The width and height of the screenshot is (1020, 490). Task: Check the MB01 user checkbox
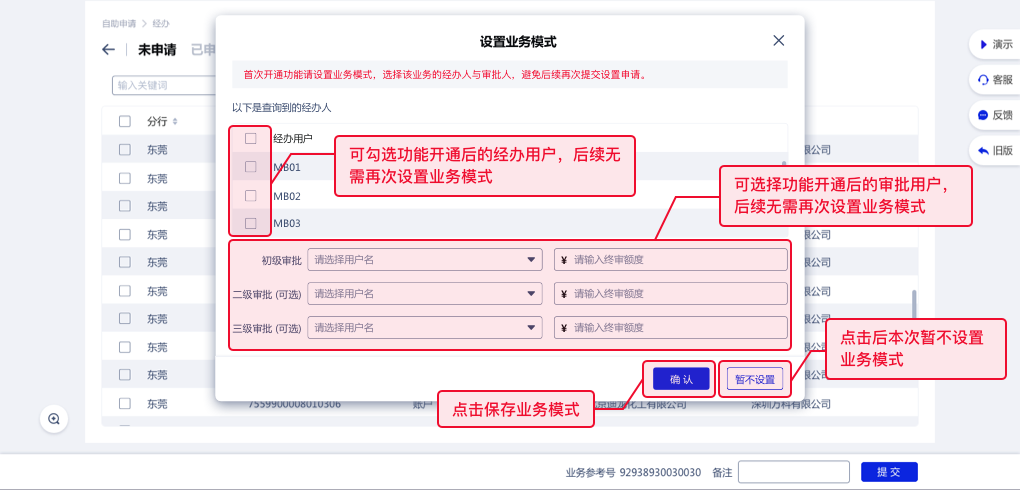251,167
